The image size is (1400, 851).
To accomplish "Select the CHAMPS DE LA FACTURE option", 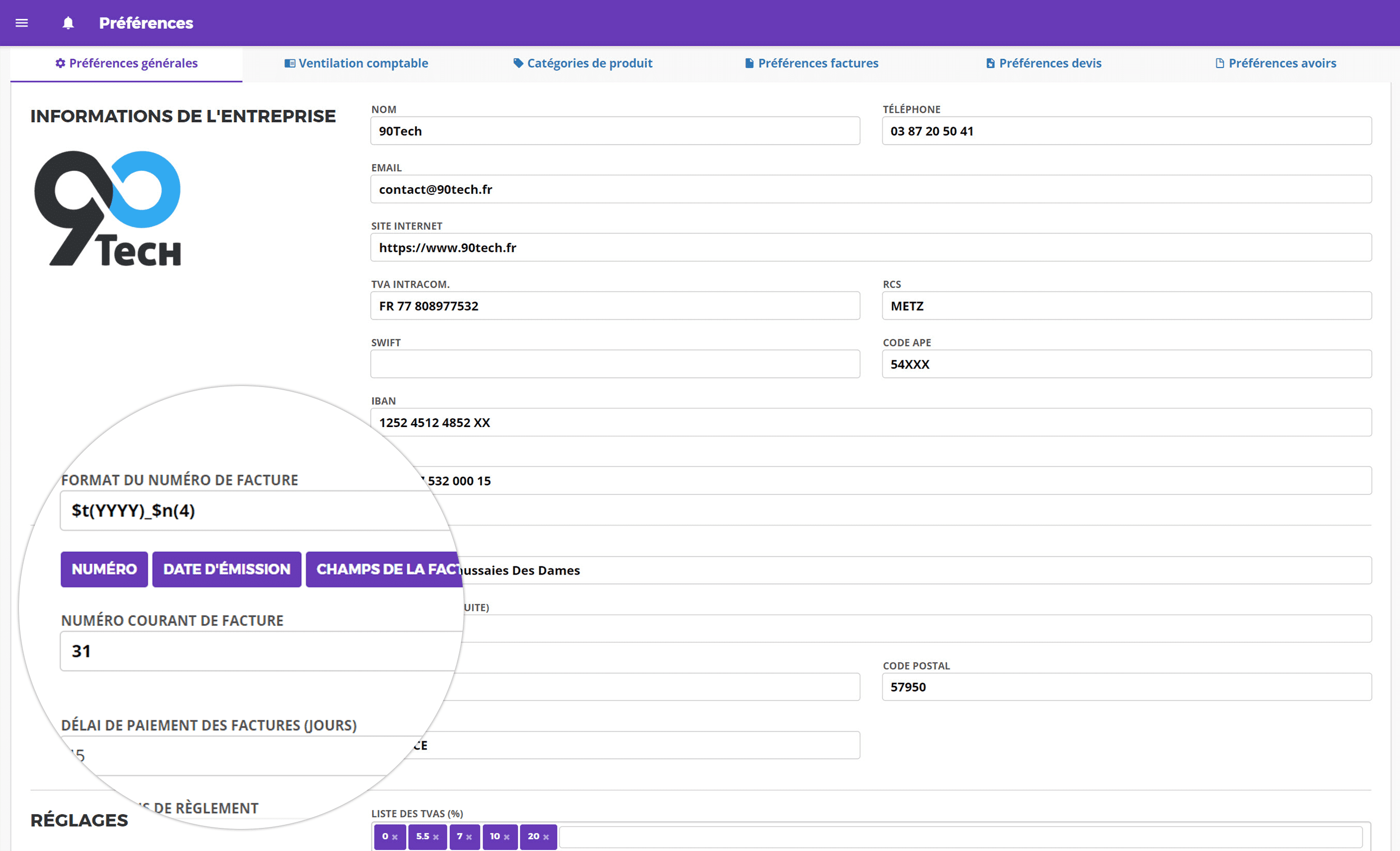I will 387,568.
